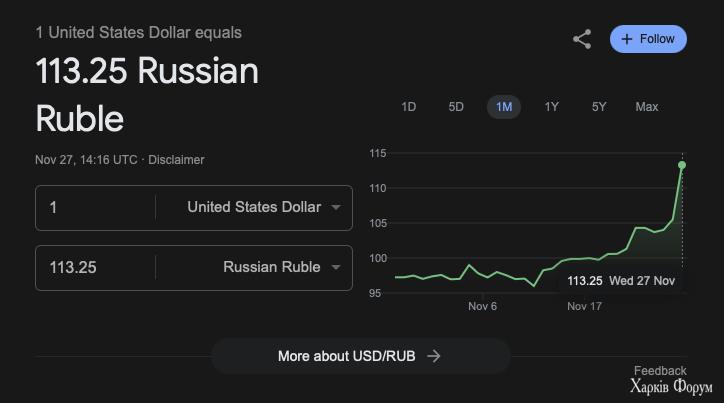Open More about USD/RUB

click(361, 356)
